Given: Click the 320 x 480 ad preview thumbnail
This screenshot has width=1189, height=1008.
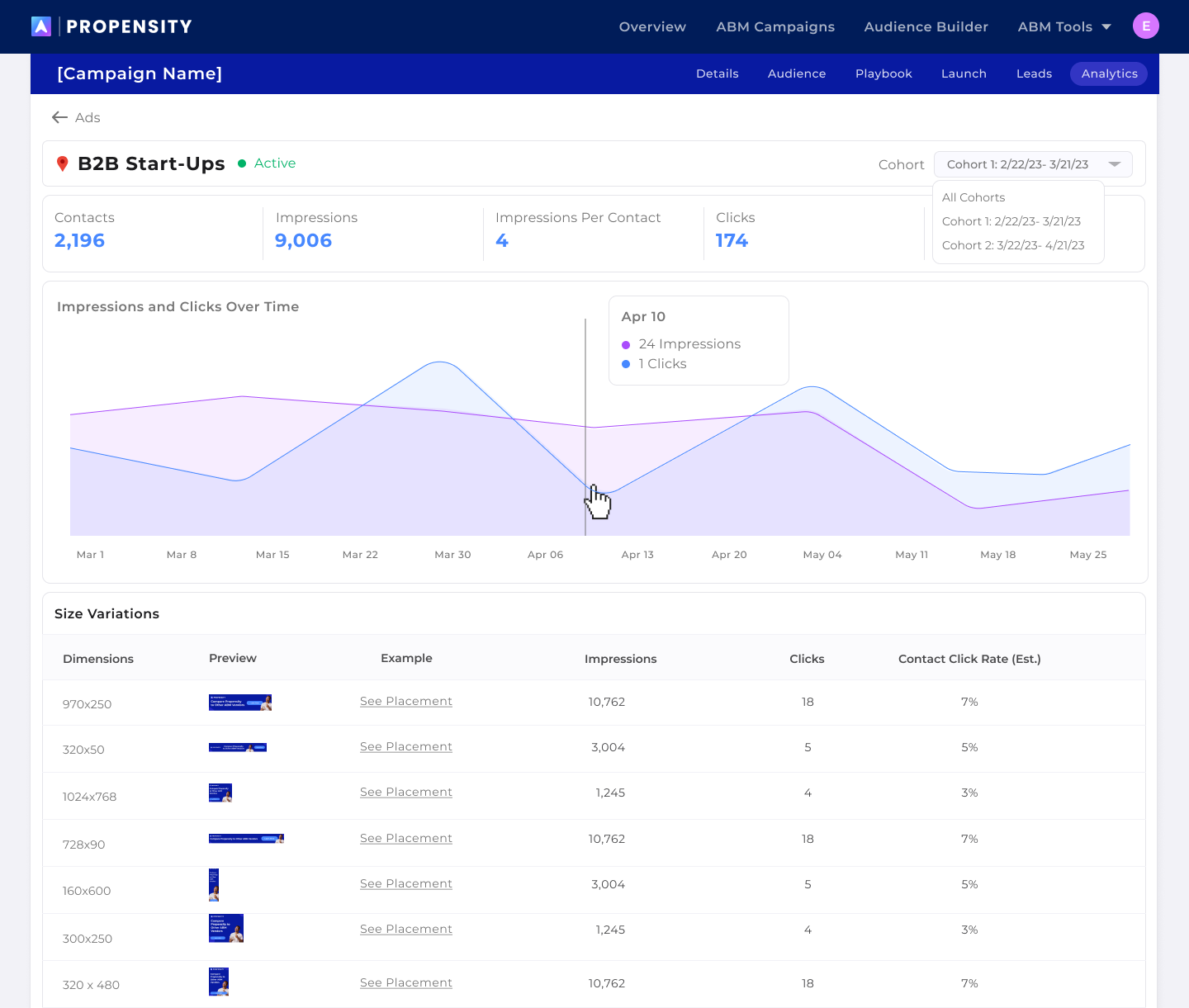Looking at the screenshot, I should (219, 982).
